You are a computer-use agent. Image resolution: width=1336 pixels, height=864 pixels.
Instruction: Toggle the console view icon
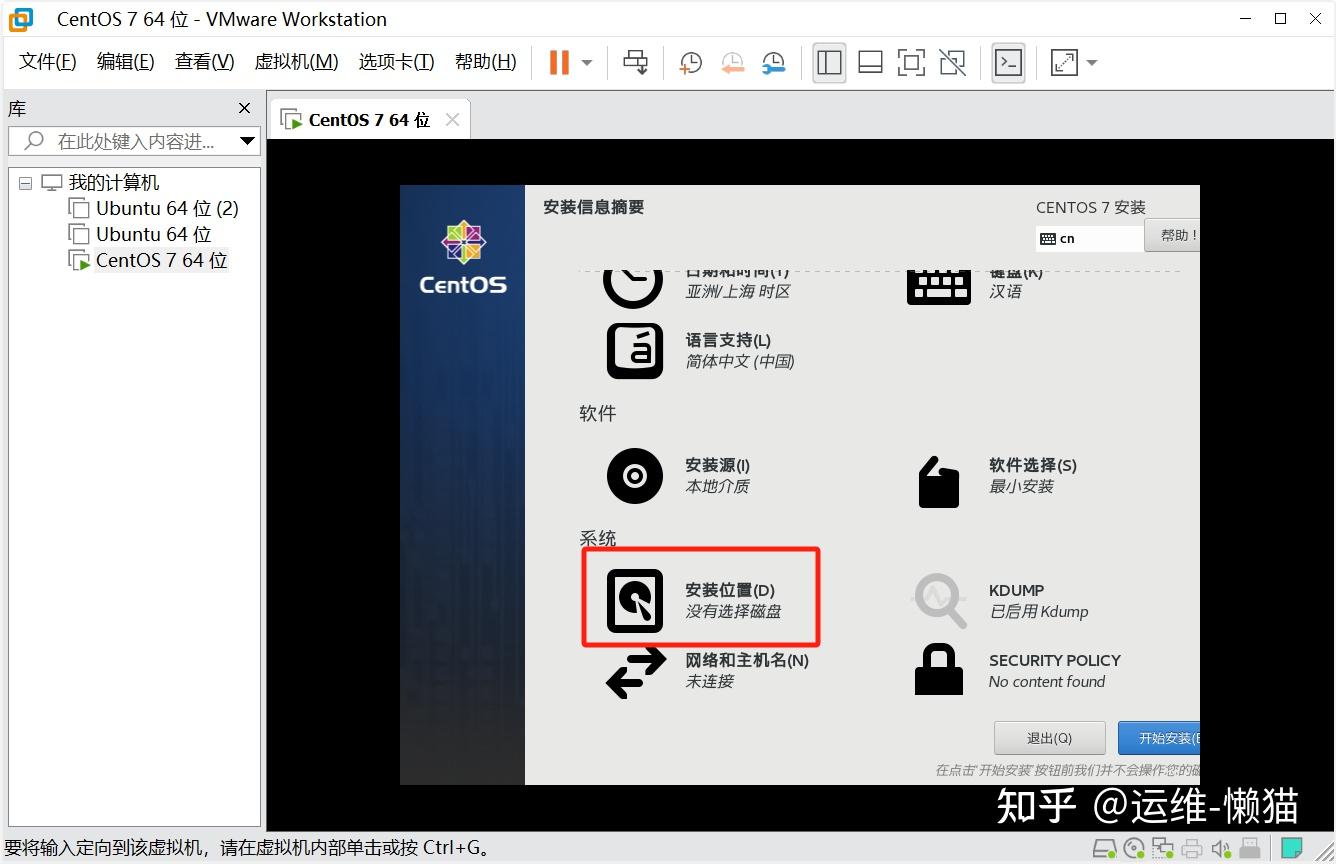pyautogui.click(x=1008, y=62)
